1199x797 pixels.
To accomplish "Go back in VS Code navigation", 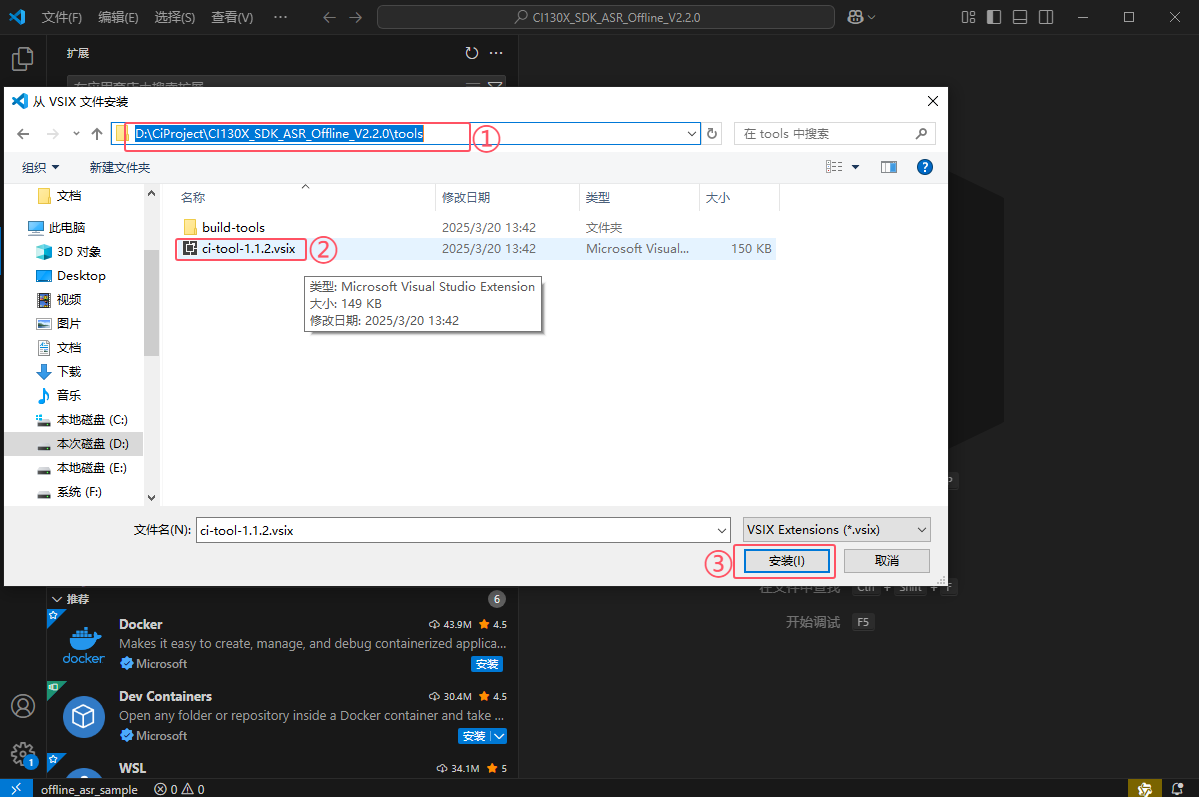I will 330,17.
